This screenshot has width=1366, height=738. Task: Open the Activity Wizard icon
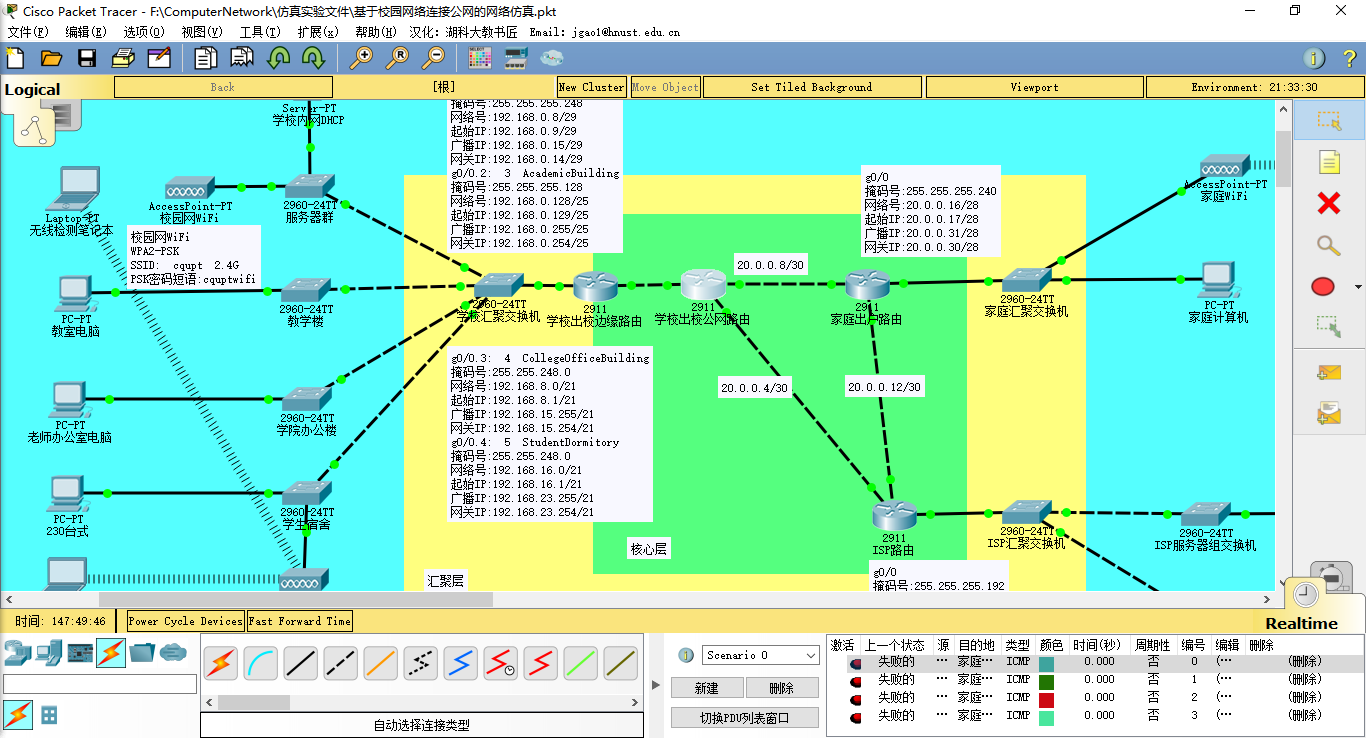159,58
